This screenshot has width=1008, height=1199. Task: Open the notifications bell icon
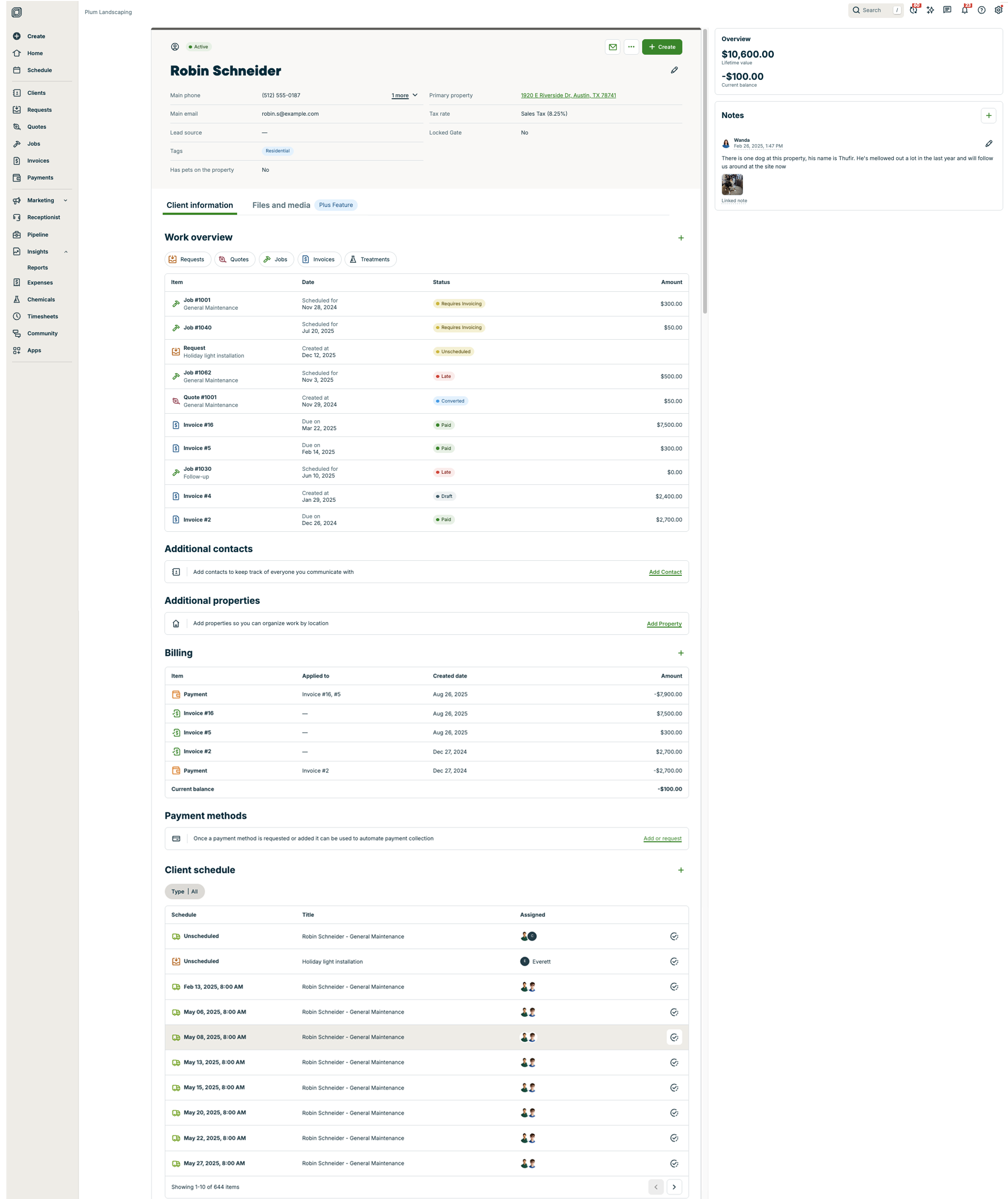964,10
